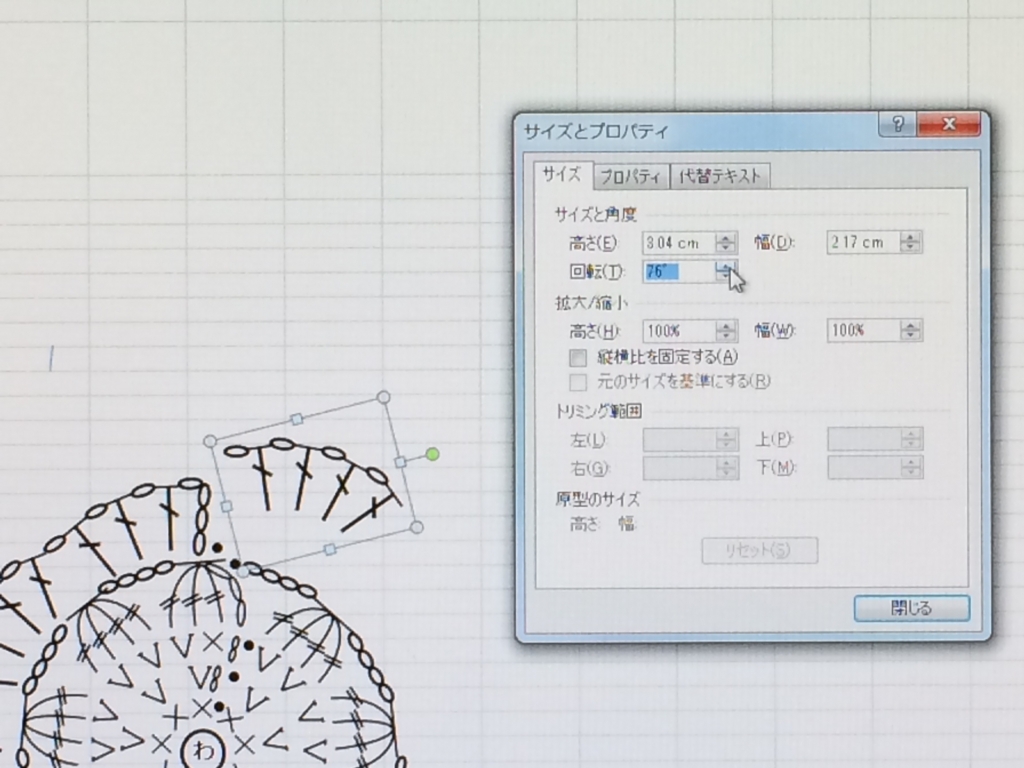The width and height of the screenshot is (1024, 768).
Task: Click the トリミング範囲 section label
Action: [598, 411]
